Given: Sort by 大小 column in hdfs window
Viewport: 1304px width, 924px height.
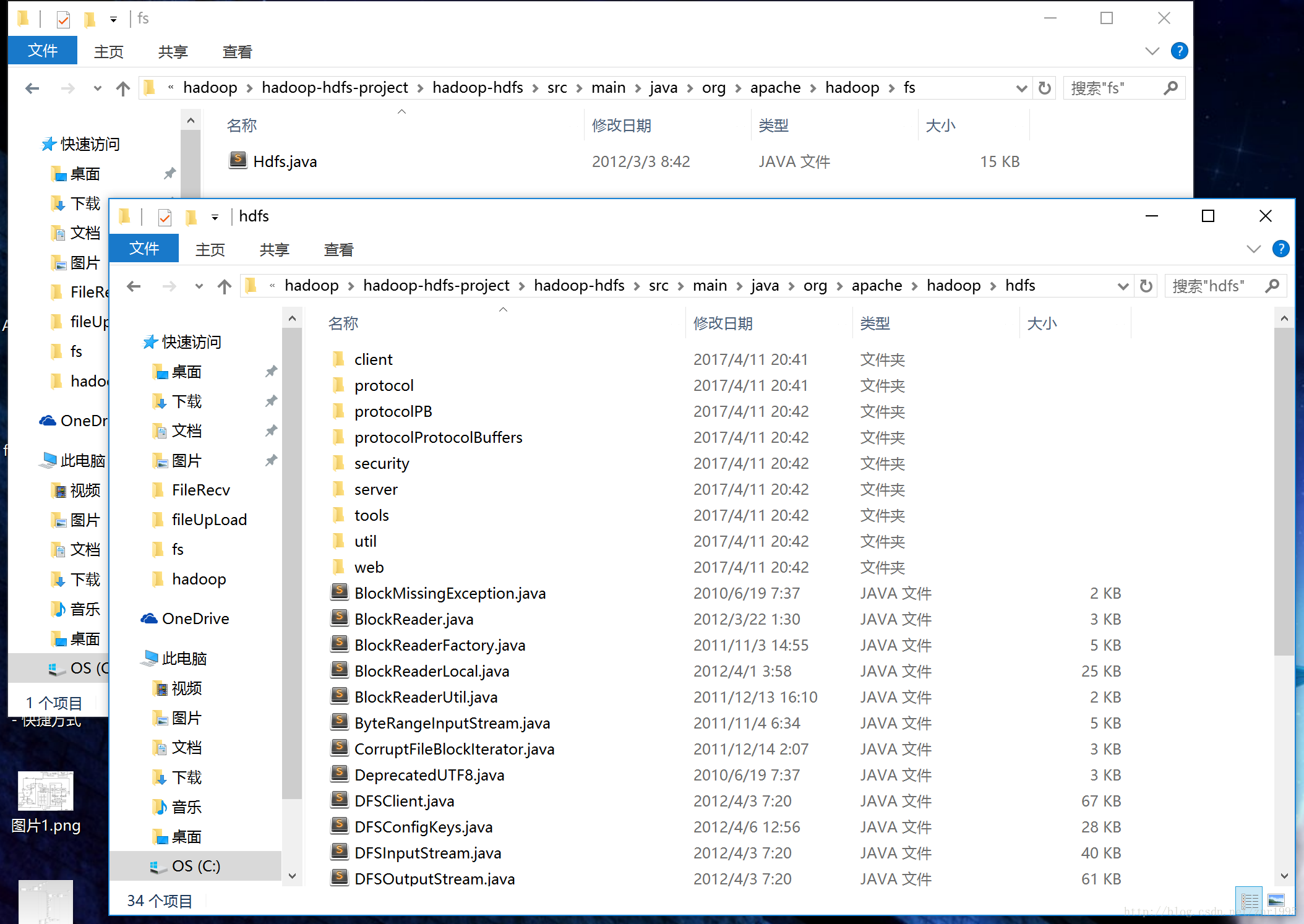Looking at the screenshot, I should pos(1075,323).
